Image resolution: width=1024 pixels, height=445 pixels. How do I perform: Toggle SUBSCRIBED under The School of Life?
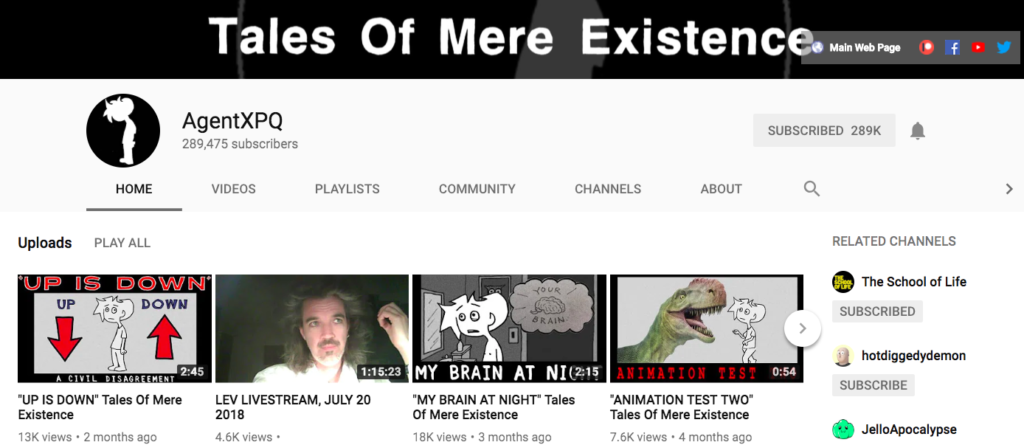(x=877, y=311)
